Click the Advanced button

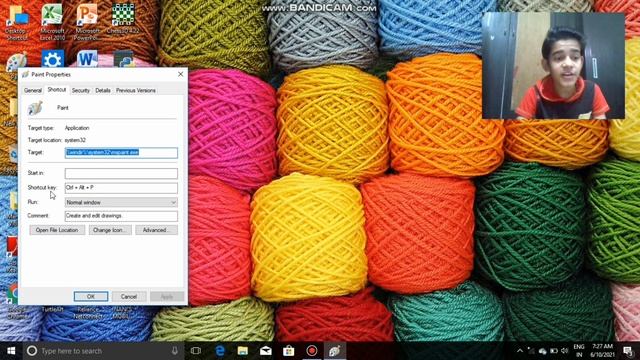[156, 230]
